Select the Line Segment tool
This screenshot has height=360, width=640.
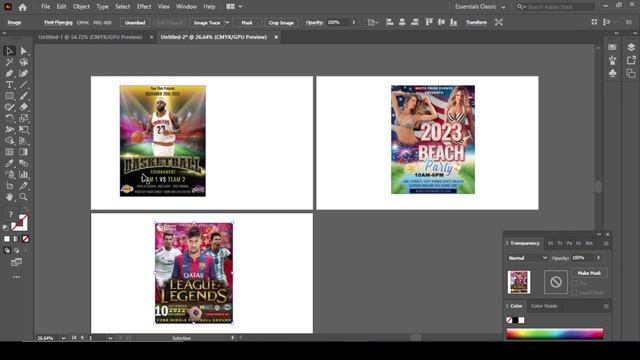(24, 85)
